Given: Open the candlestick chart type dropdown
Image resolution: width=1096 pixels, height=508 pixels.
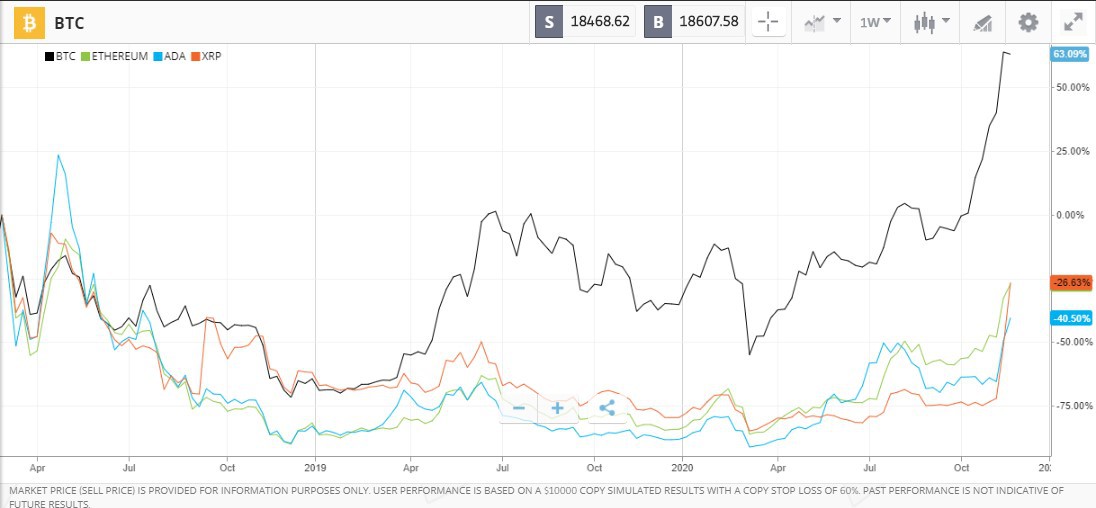Looking at the screenshot, I should [931, 22].
